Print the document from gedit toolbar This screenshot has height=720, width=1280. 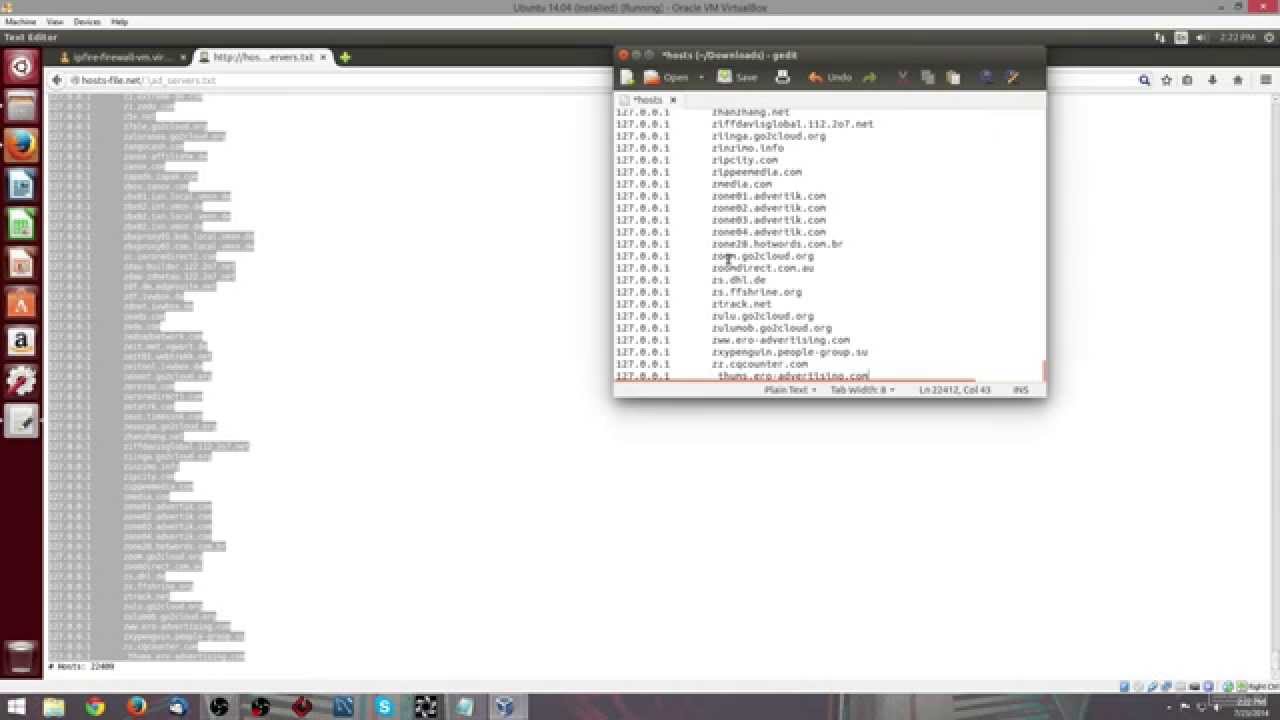point(783,77)
